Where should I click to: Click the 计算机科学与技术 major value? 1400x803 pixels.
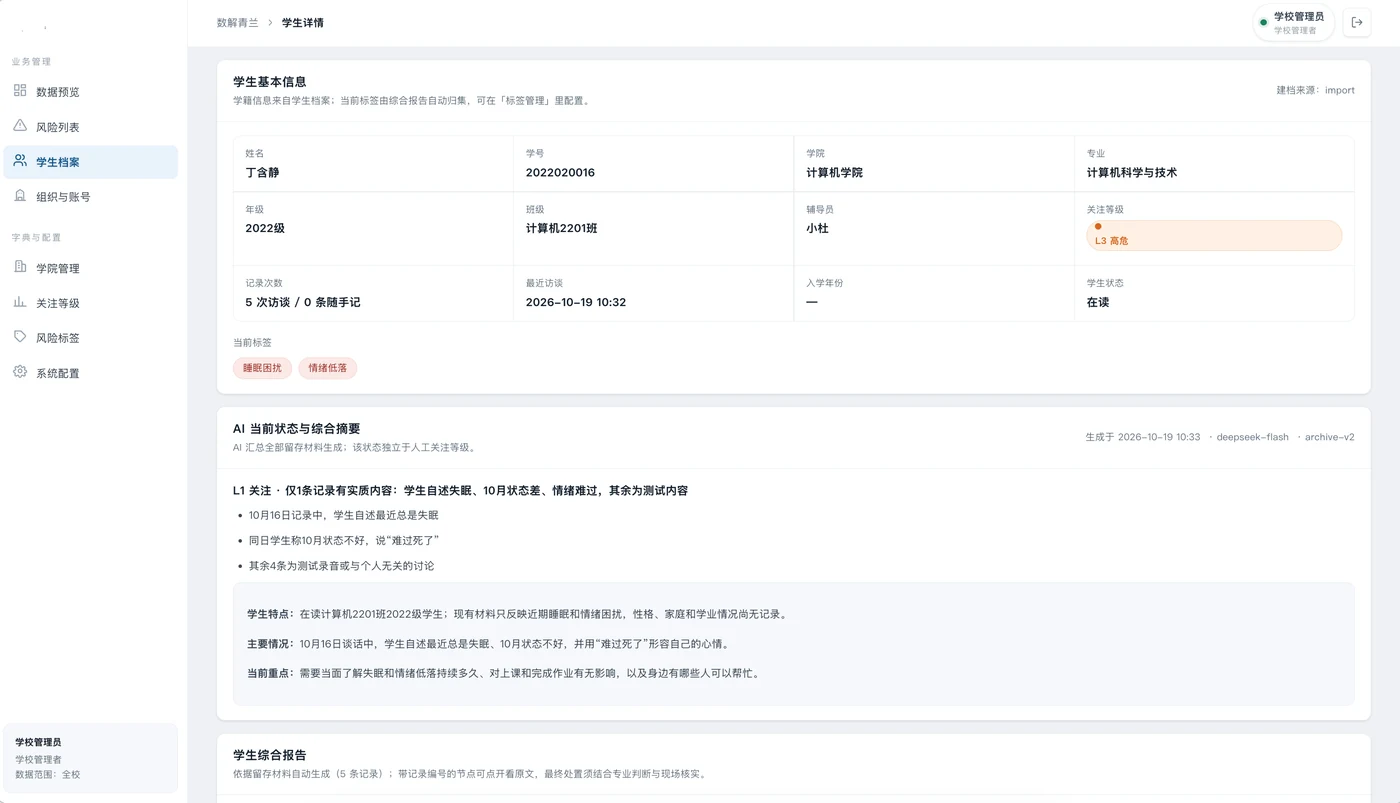[x=1132, y=173]
